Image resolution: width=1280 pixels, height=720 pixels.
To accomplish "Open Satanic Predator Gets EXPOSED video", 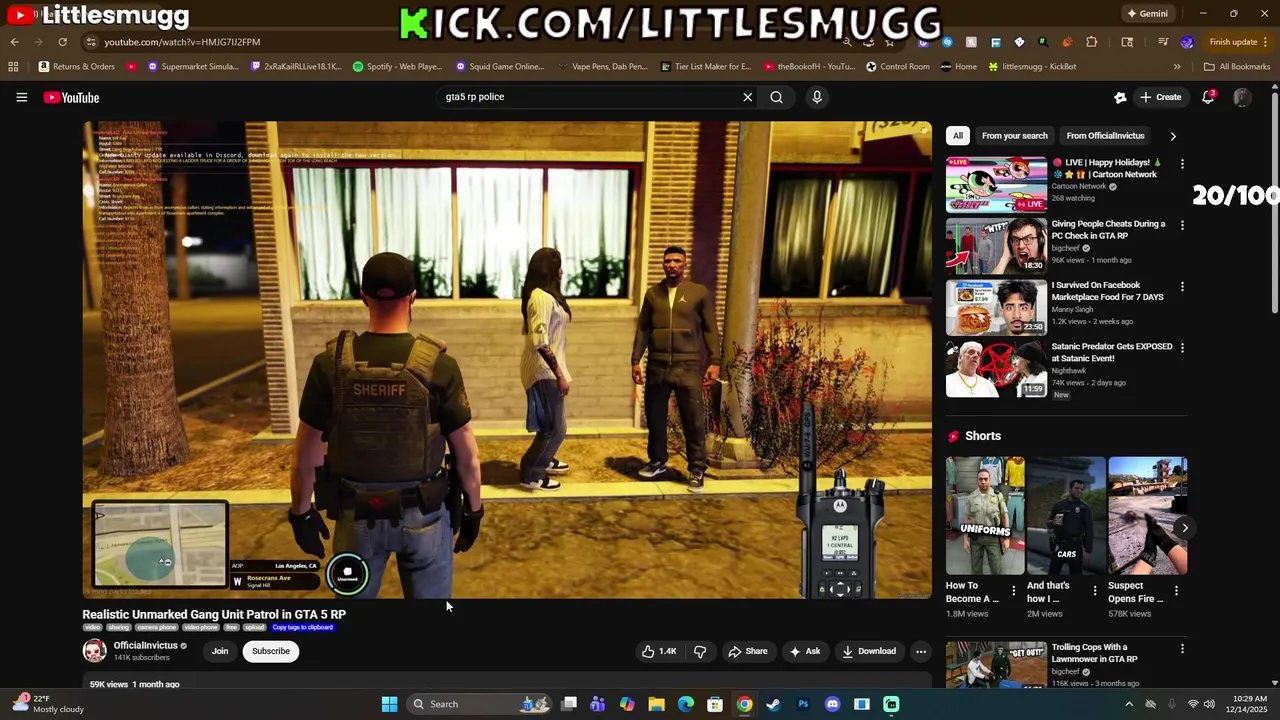I will (x=1111, y=352).
